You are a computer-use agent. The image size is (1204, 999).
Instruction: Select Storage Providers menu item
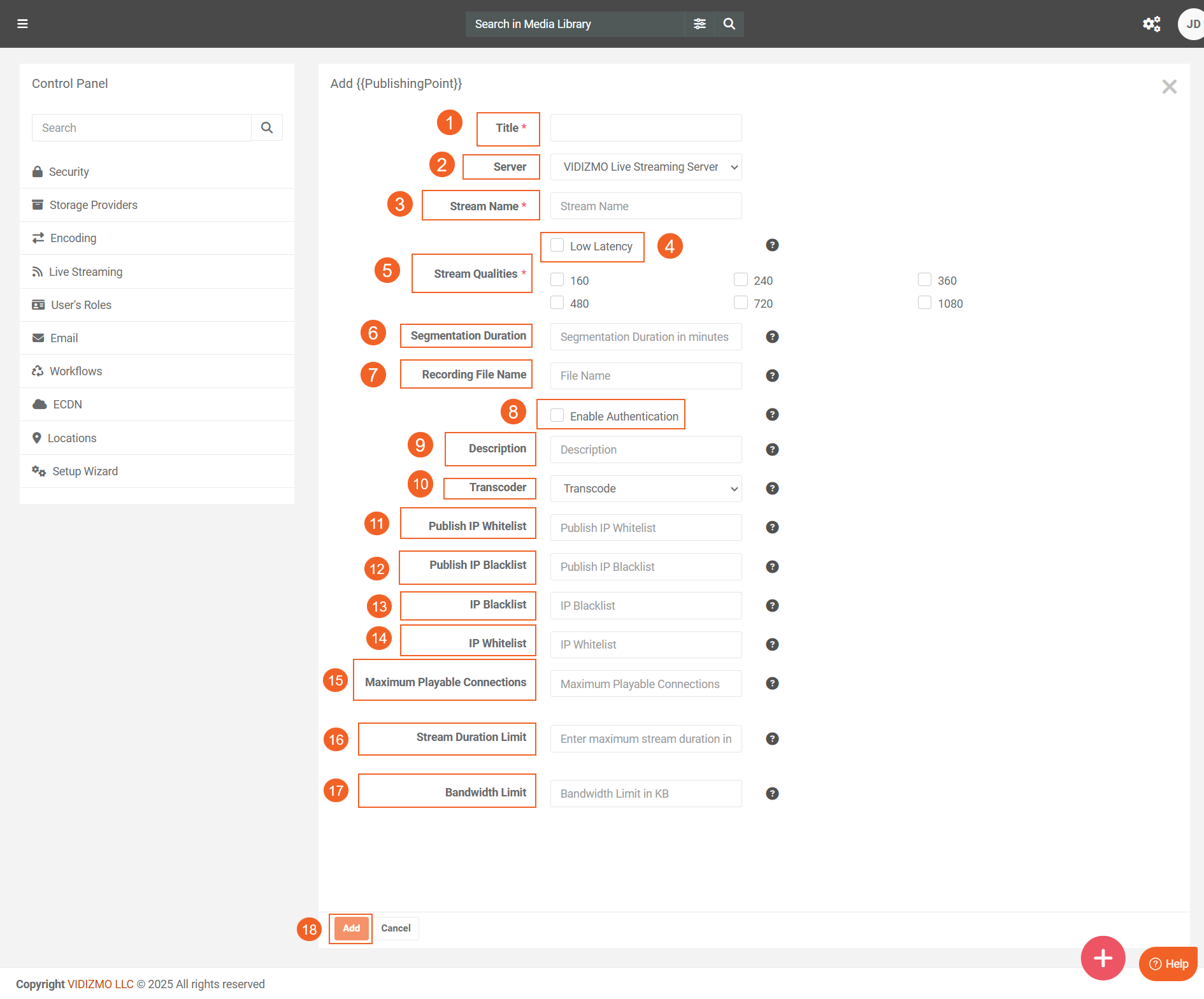pyautogui.click(x=93, y=205)
